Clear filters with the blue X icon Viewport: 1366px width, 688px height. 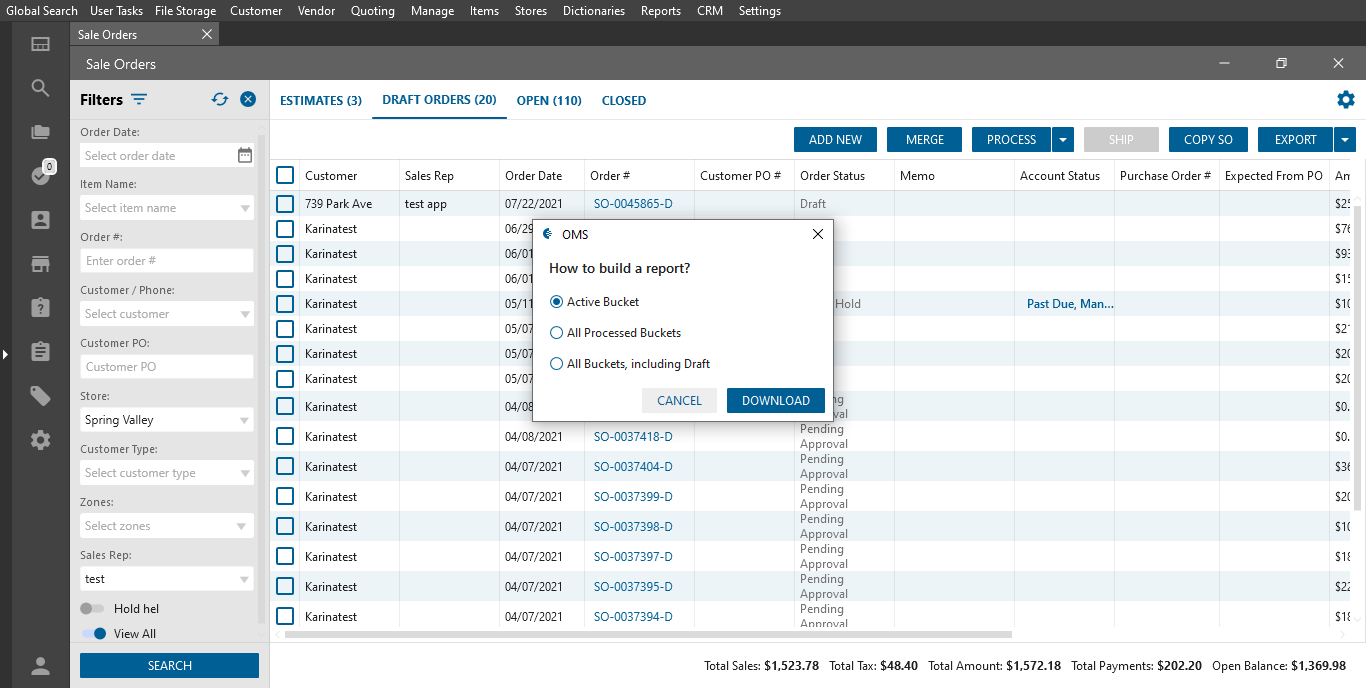(x=248, y=99)
